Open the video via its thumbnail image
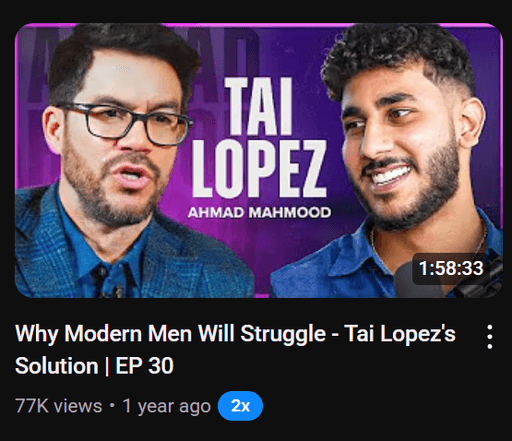512x441 pixels. [x=259, y=160]
